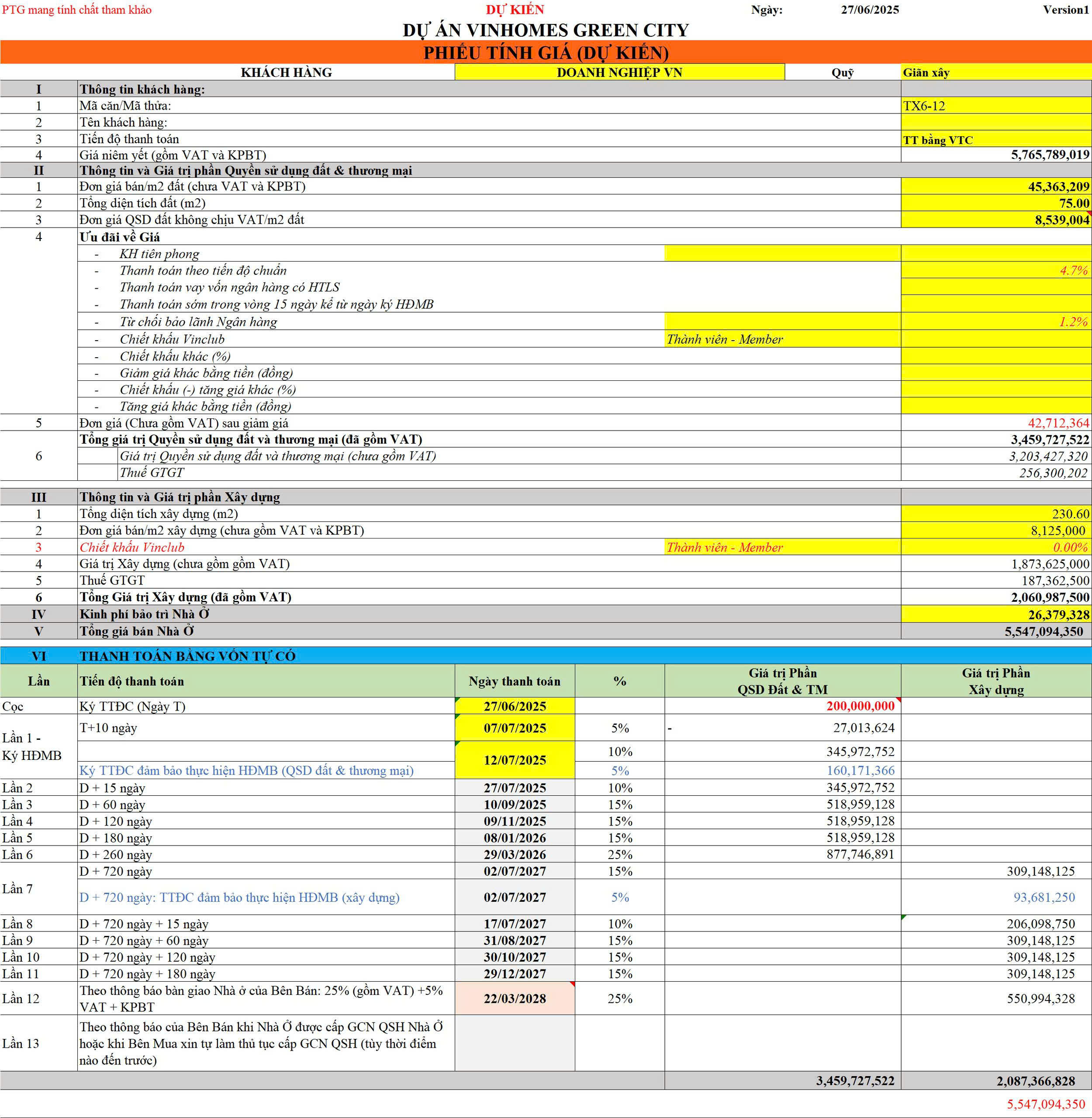The width and height of the screenshot is (1092, 1118).
Task: Click Lần 11 date 29/12/2027
Action: (x=515, y=973)
